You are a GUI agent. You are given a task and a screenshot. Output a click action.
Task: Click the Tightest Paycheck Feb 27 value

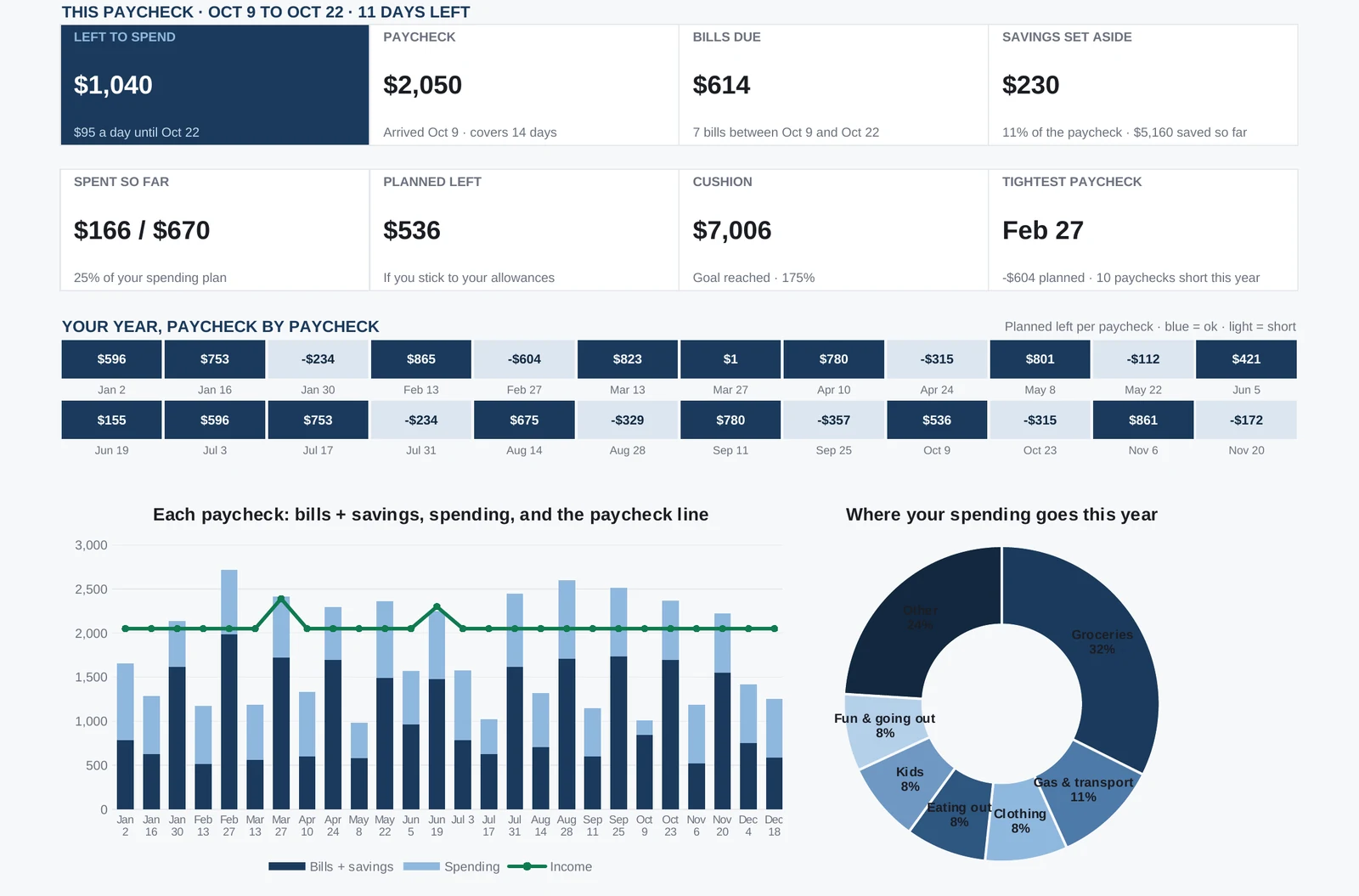coord(1043,230)
